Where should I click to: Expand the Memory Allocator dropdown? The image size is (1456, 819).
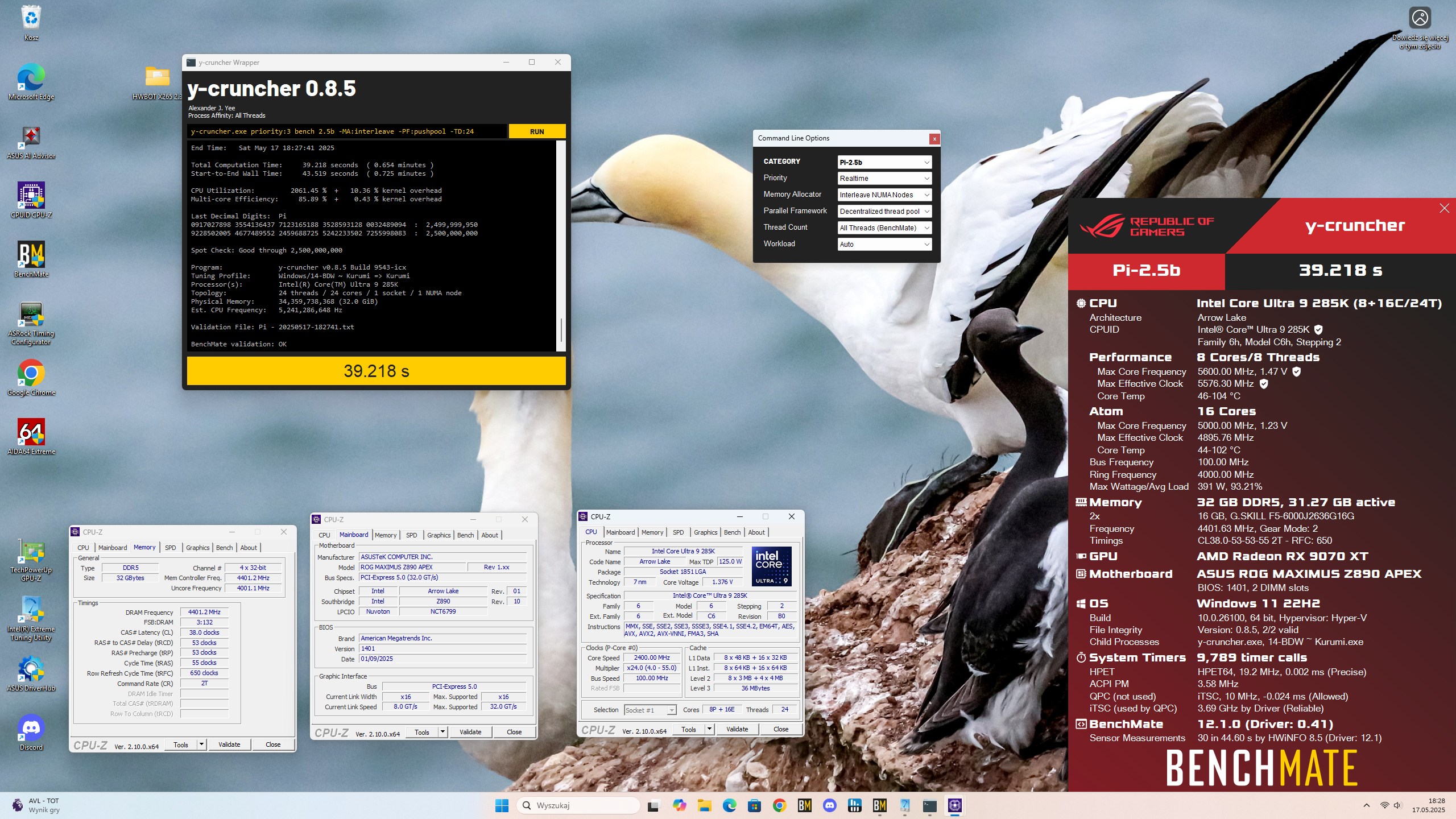coord(884,195)
